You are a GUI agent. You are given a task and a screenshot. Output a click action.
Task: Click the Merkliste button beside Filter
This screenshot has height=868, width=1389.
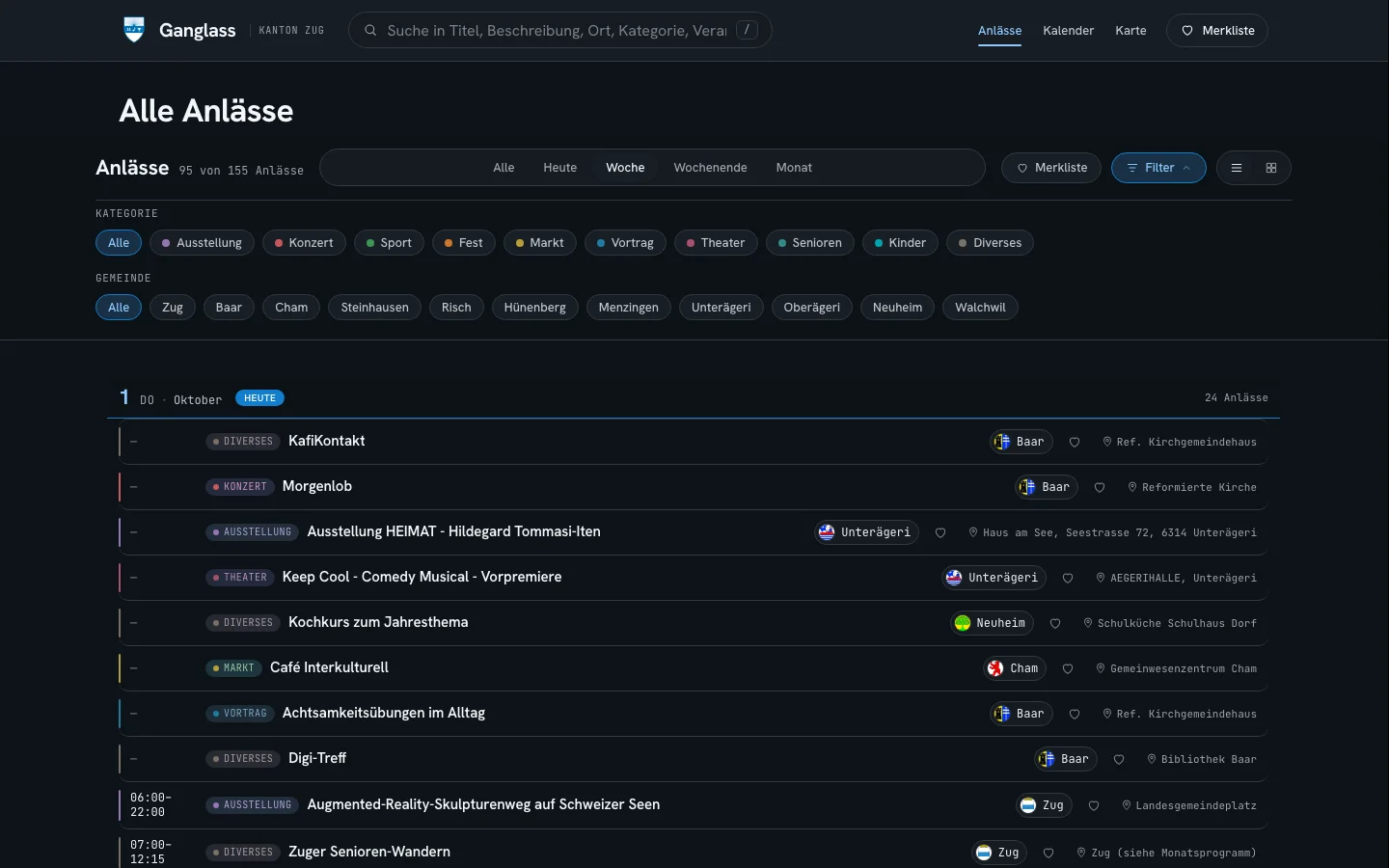[x=1051, y=168]
